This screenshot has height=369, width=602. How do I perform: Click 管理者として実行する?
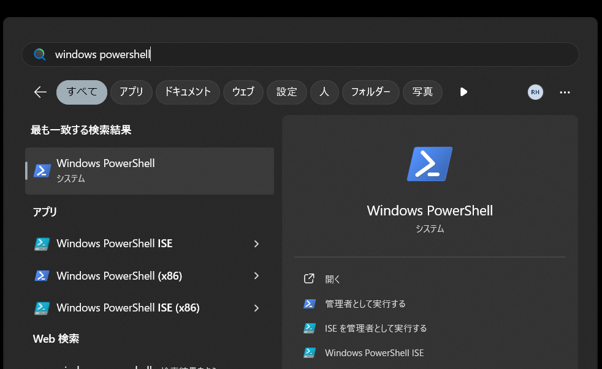pyautogui.click(x=365, y=304)
